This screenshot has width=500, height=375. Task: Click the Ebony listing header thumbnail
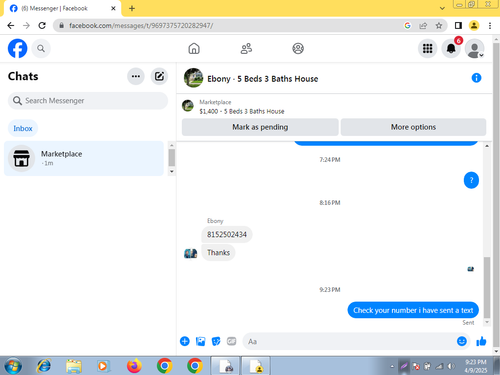click(x=193, y=78)
